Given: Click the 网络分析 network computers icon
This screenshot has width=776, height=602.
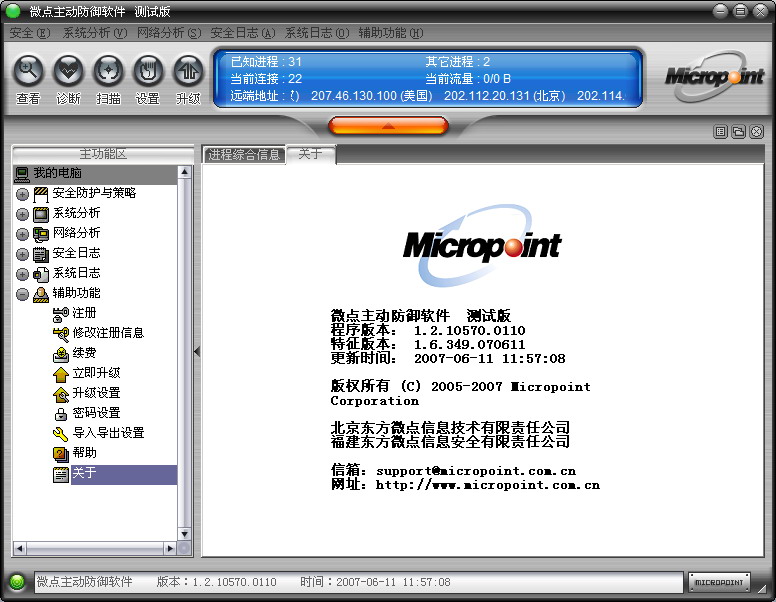Looking at the screenshot, I should 41,234.
